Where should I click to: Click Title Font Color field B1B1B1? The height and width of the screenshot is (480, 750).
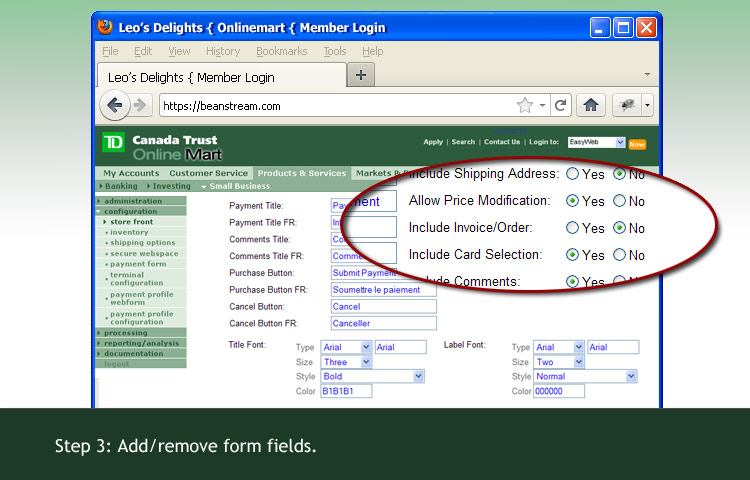pyautogui.click(x=346, y=391)
